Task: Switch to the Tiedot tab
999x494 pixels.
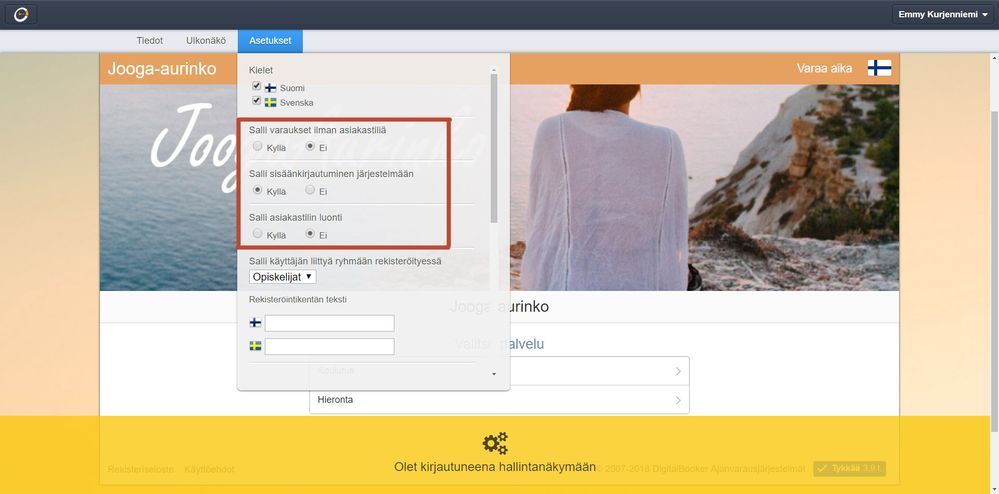Action: [x=150, y=41]
